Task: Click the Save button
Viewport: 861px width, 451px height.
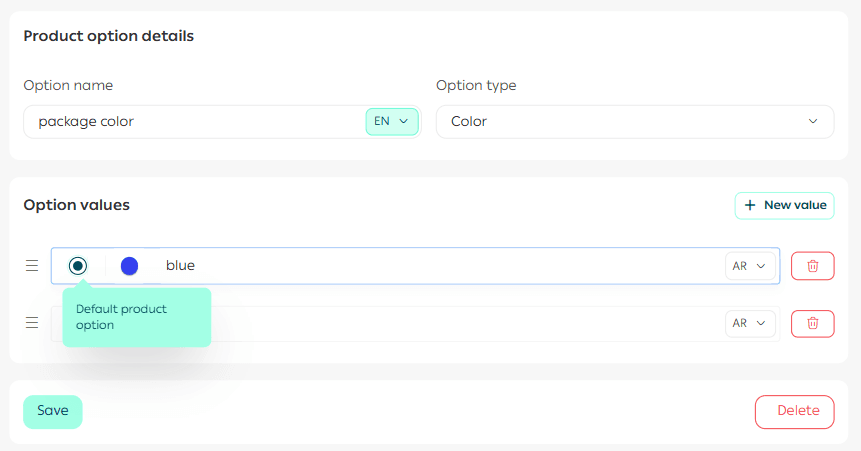Action: coord(52,411)
